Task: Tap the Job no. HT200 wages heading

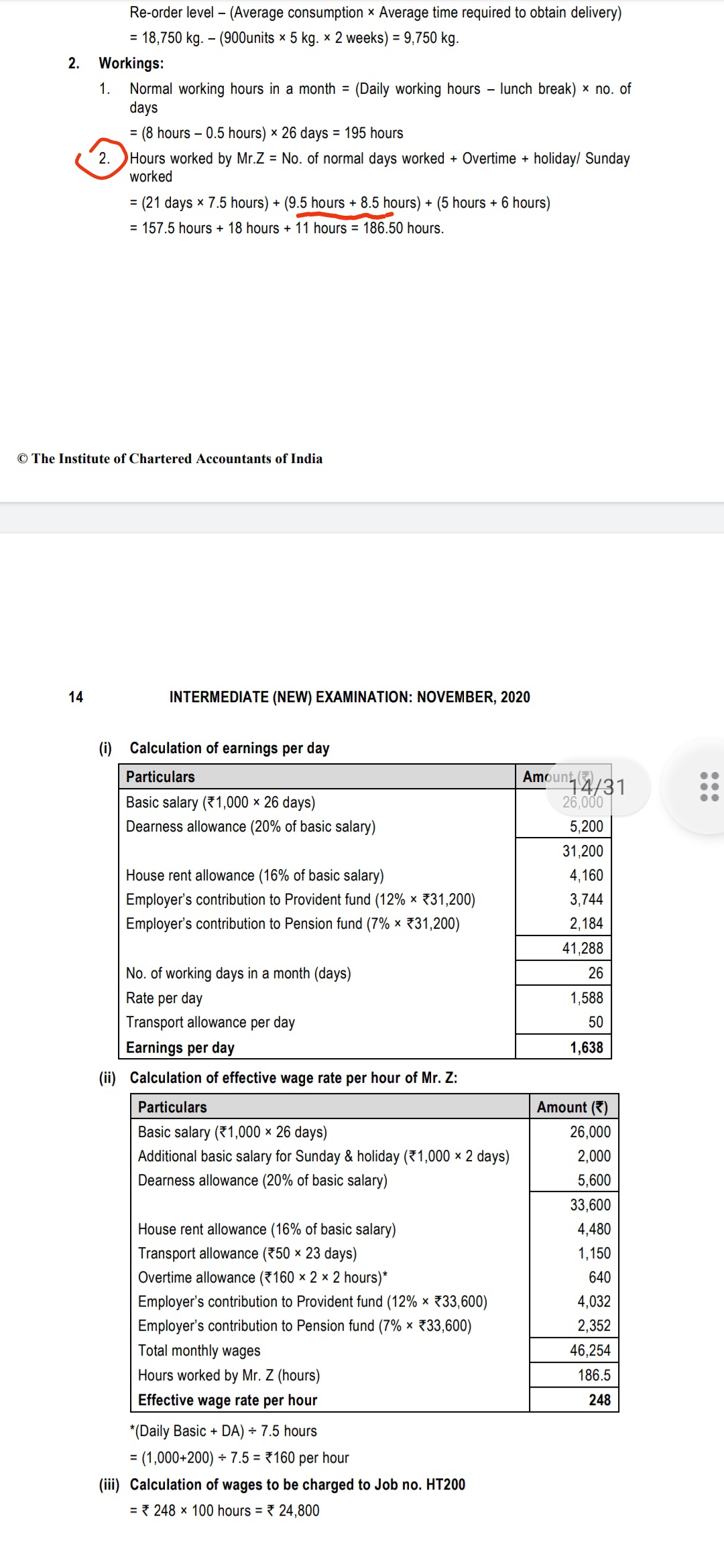Action: coord(297,1484)
